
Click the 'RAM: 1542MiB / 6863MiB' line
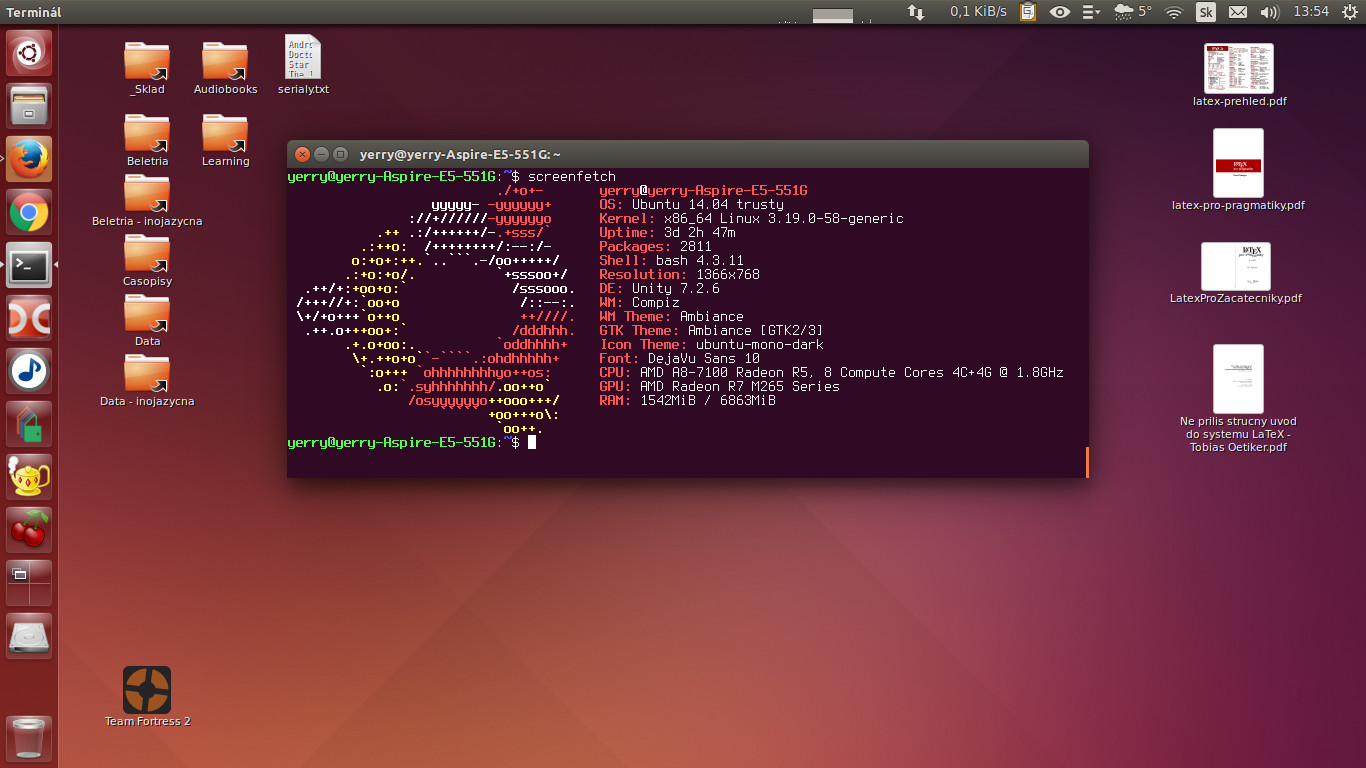pyautogui.click(x=687, y=400)
